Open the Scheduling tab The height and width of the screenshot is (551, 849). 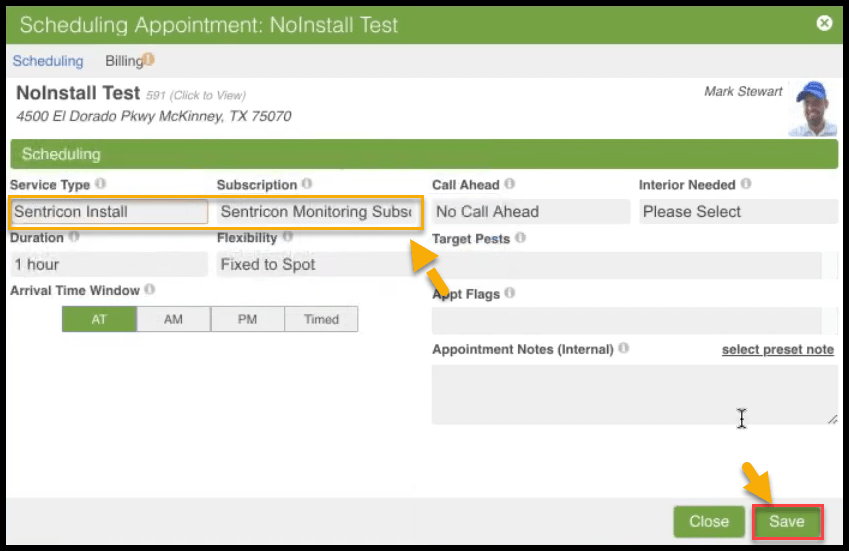click(x=48, y=61)
